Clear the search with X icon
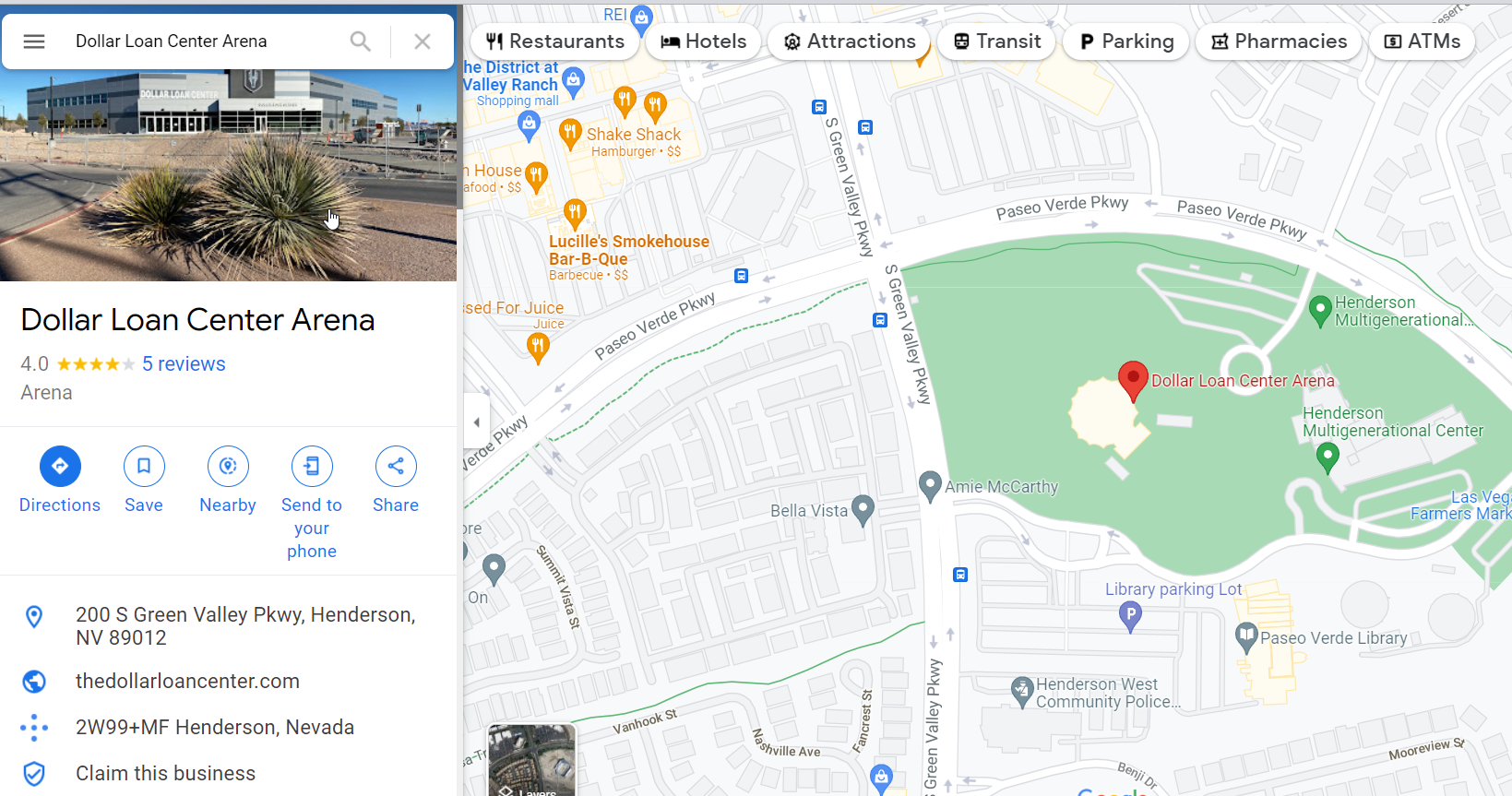Screen dimensions: 1512x796 423,42
